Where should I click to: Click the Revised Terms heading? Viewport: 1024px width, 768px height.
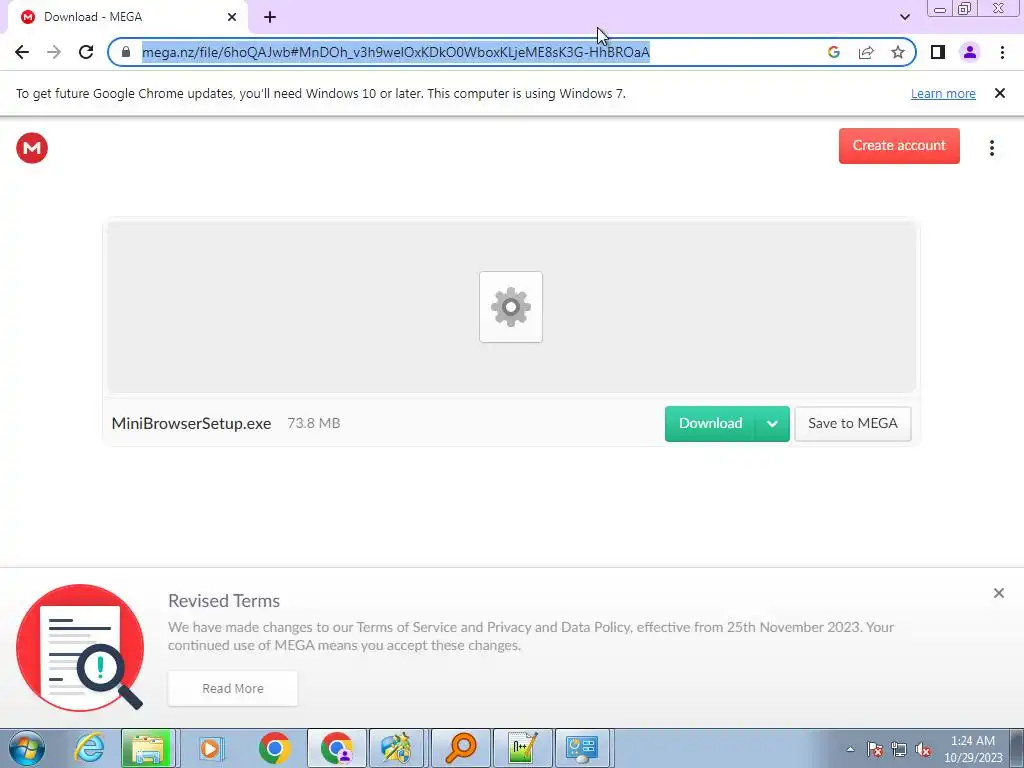coord(224,601)
